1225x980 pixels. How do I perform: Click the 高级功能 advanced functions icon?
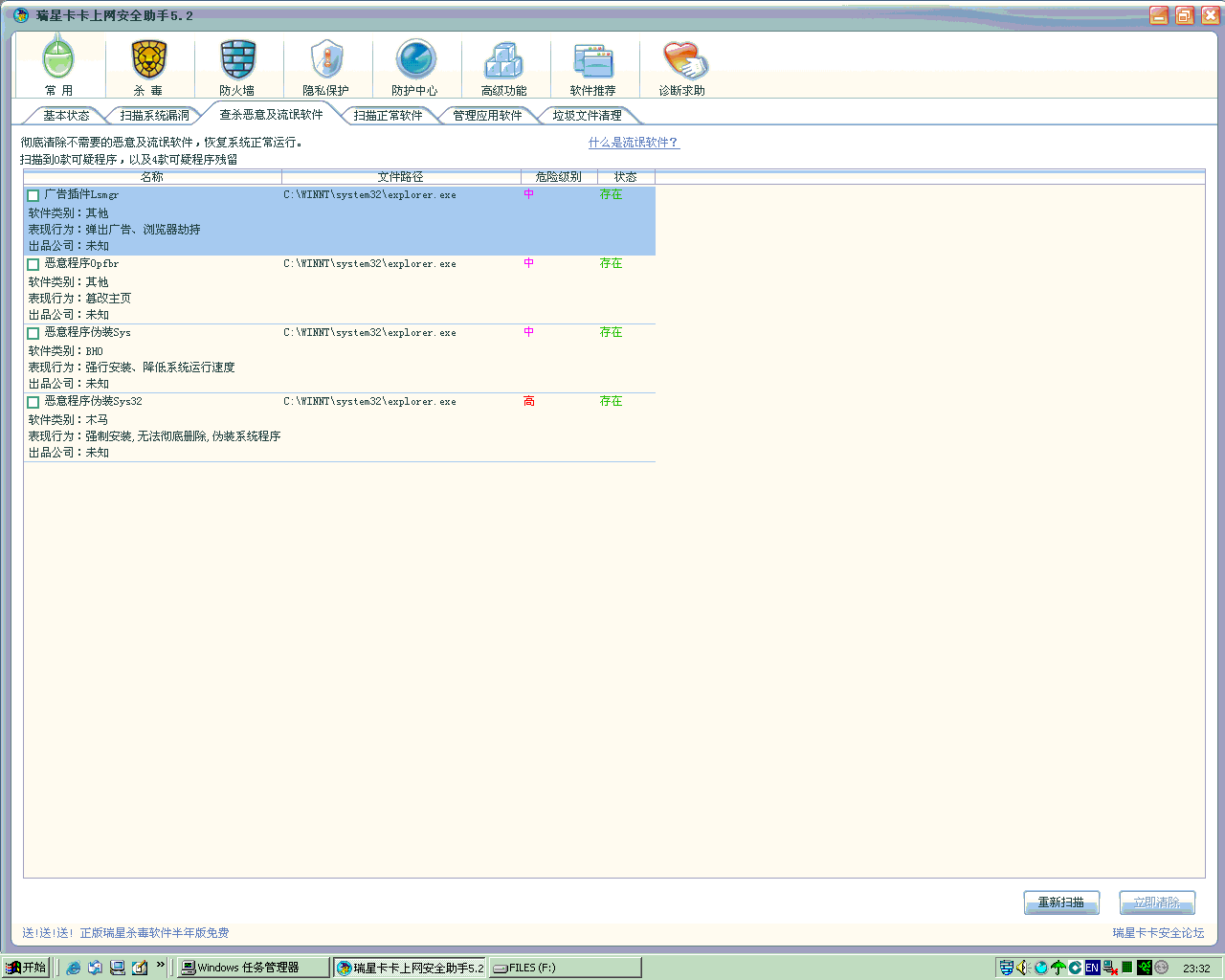[x=504, y=65]
